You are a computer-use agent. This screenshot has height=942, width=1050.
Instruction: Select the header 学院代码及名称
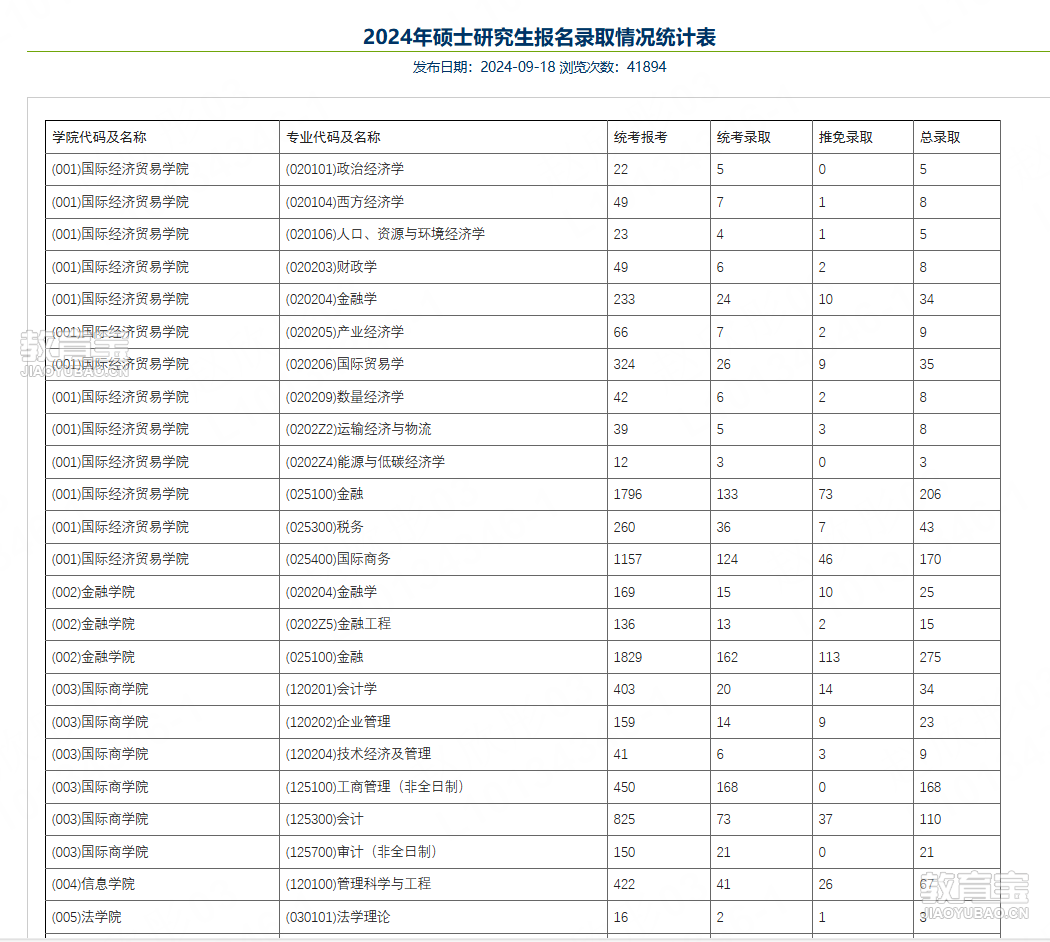point(99,137)
